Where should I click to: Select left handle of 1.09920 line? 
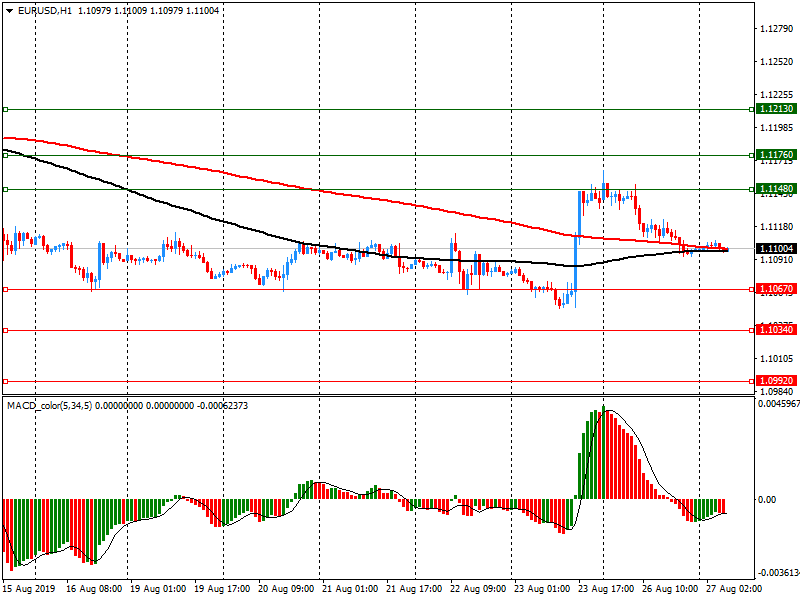tap(6, 381)
